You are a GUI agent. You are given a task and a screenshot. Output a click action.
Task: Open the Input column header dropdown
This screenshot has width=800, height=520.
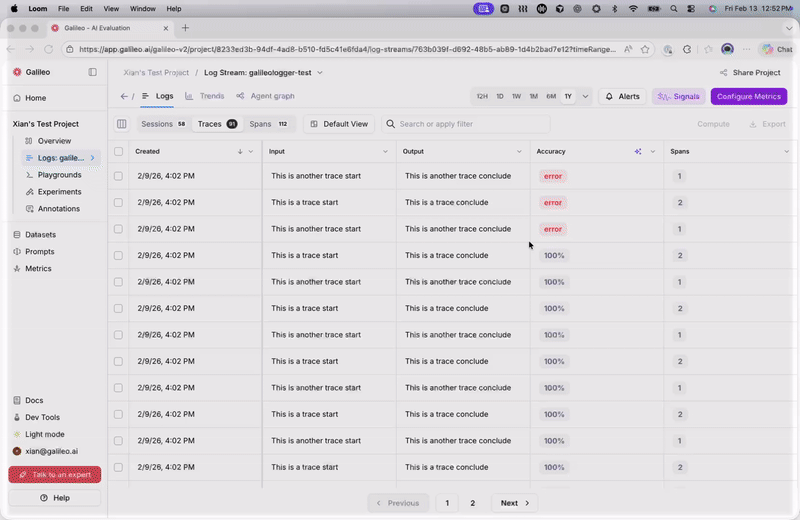tap(385, 151)
